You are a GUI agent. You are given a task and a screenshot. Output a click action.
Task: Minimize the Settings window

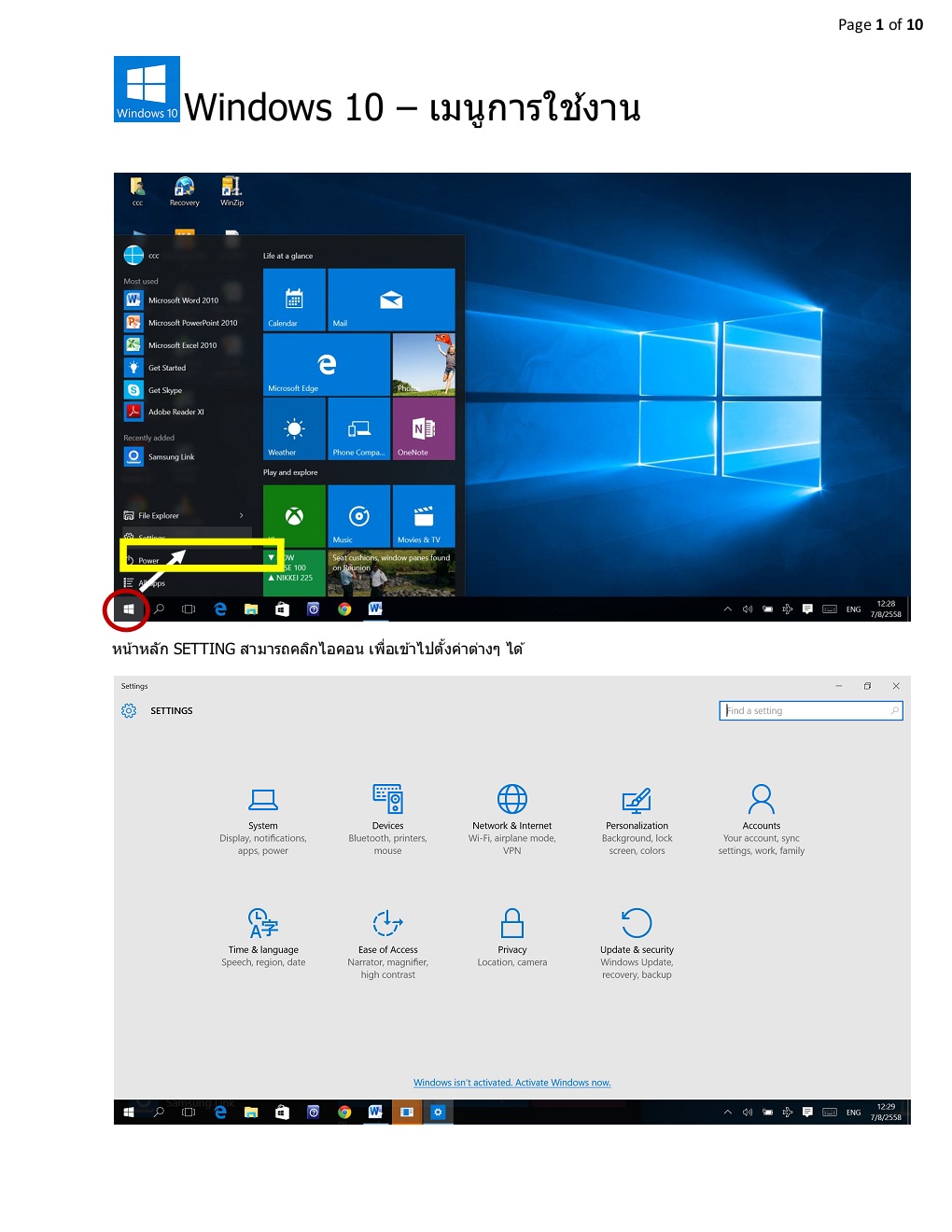click(838, 686)
